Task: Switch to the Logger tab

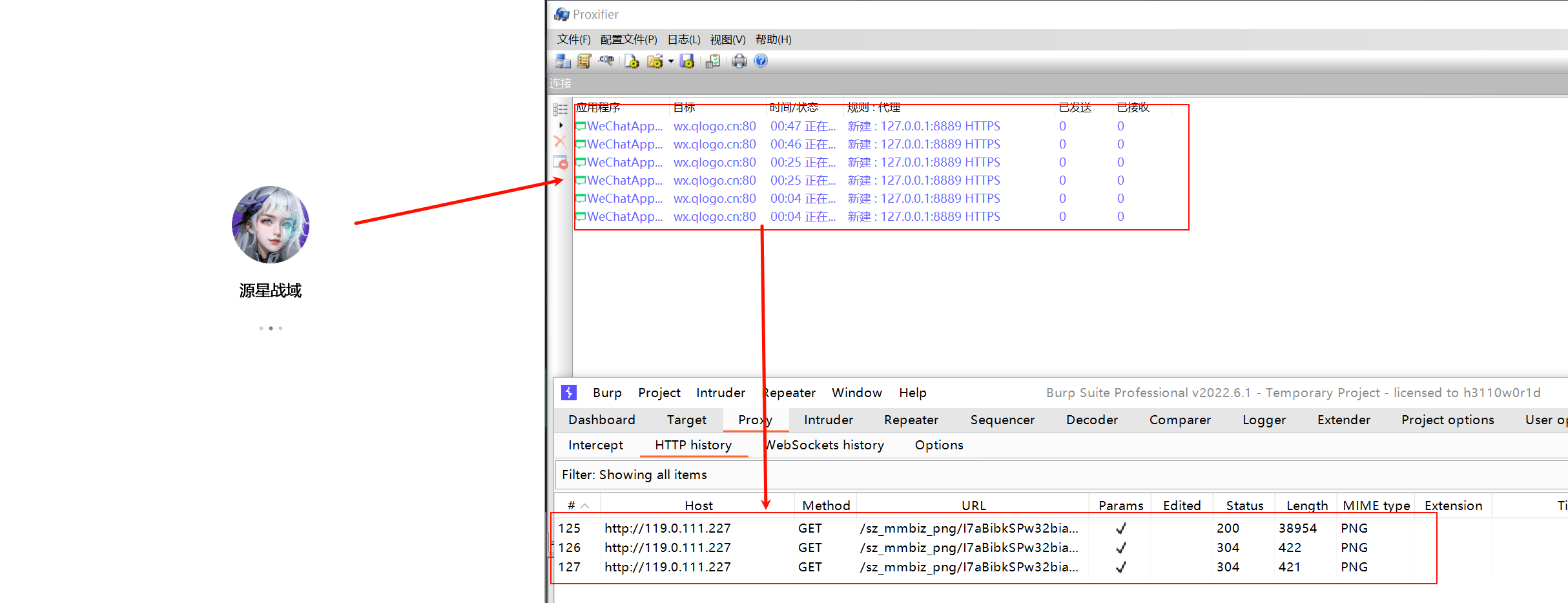Action: pyautogui.click(x=1264, y=420)
